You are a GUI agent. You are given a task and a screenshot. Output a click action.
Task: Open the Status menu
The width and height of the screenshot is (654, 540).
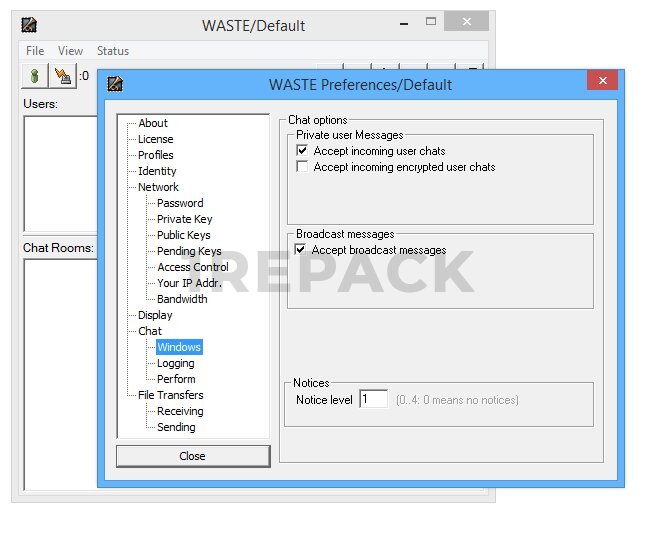(112, 51)
